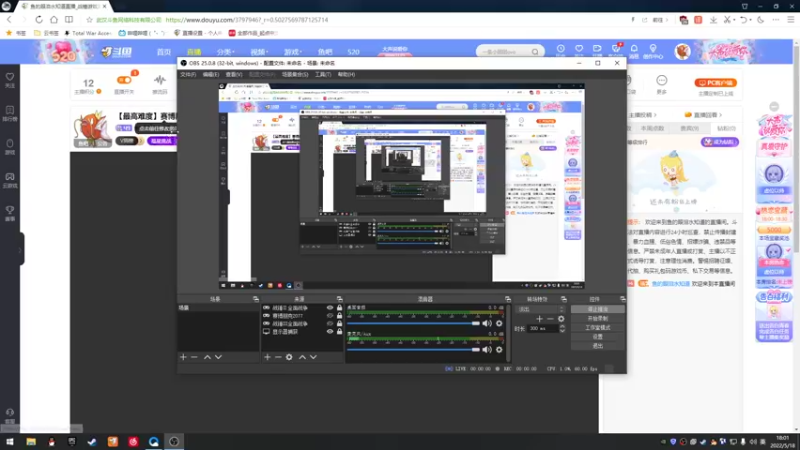Move source up arrow in Sources panel
800x450 pixels.
tap(302, 357)
